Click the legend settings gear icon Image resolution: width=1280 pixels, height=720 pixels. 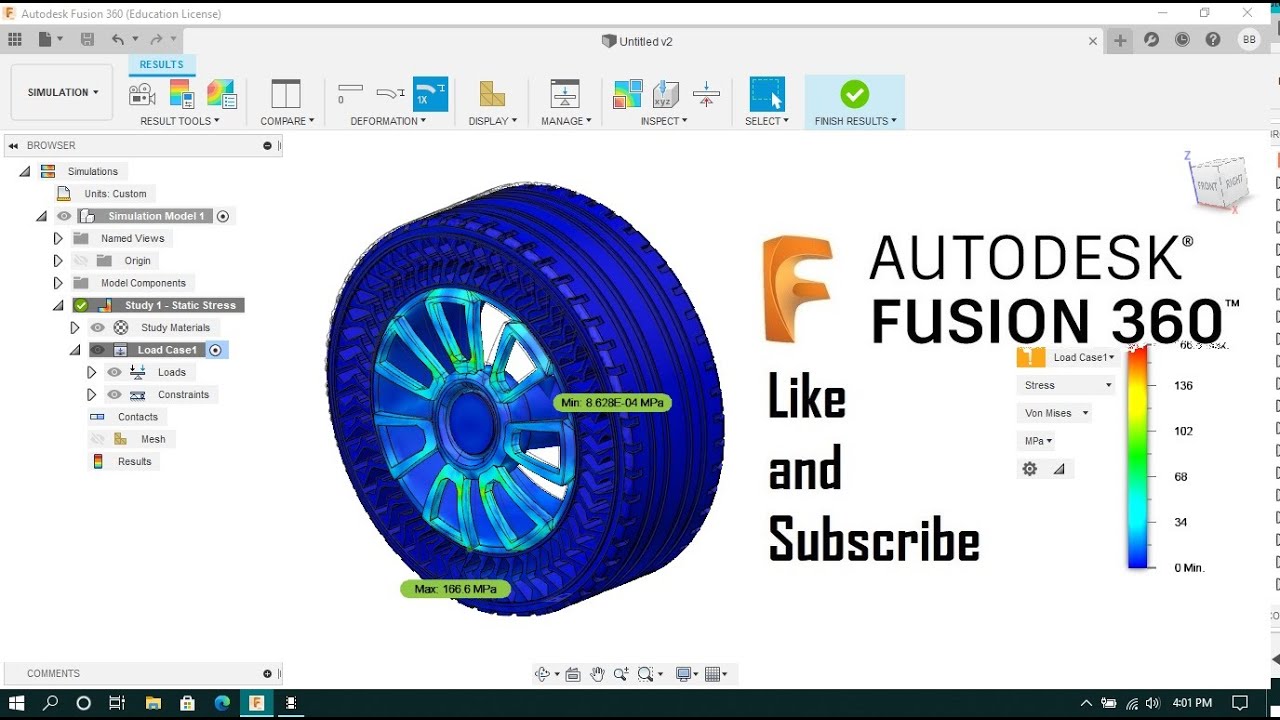(1030, 468)
